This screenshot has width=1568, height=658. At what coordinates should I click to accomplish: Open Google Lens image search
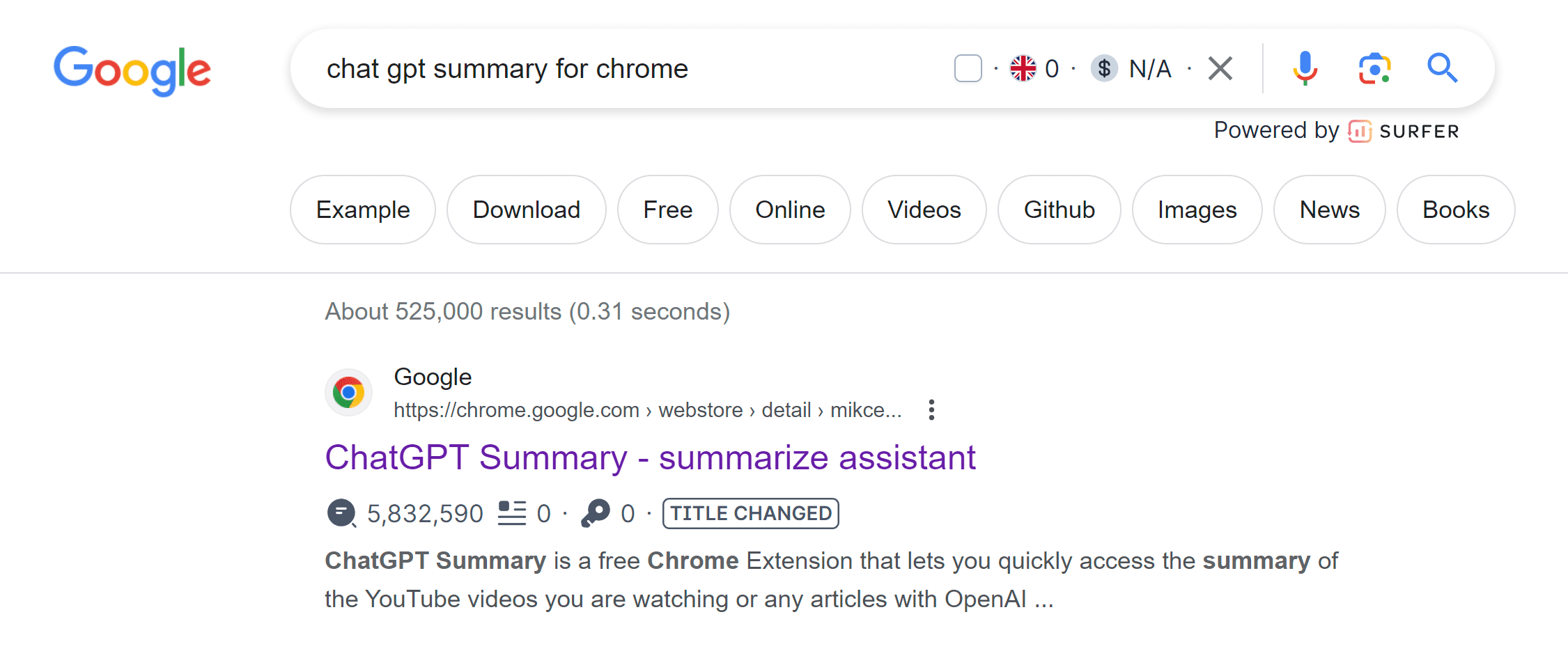[1374, 68]
